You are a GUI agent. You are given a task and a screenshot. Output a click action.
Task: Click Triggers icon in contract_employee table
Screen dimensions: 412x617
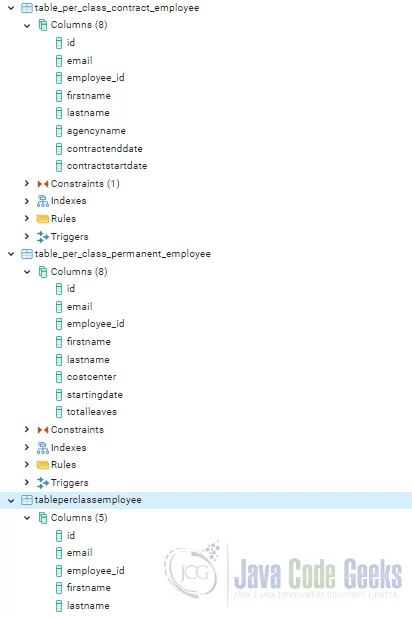(x=42, y=236)
